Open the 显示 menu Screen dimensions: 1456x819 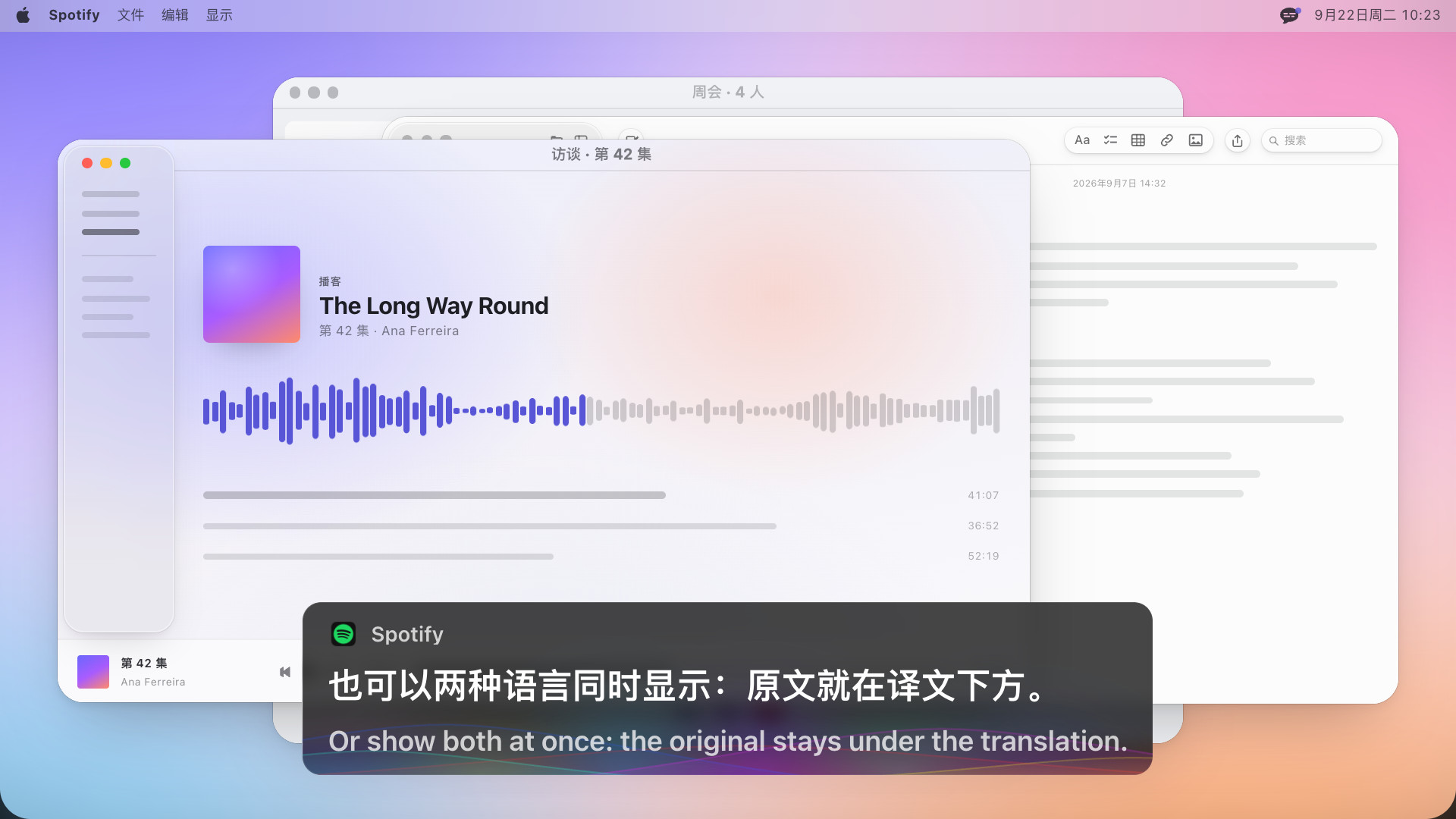point(219,15)
